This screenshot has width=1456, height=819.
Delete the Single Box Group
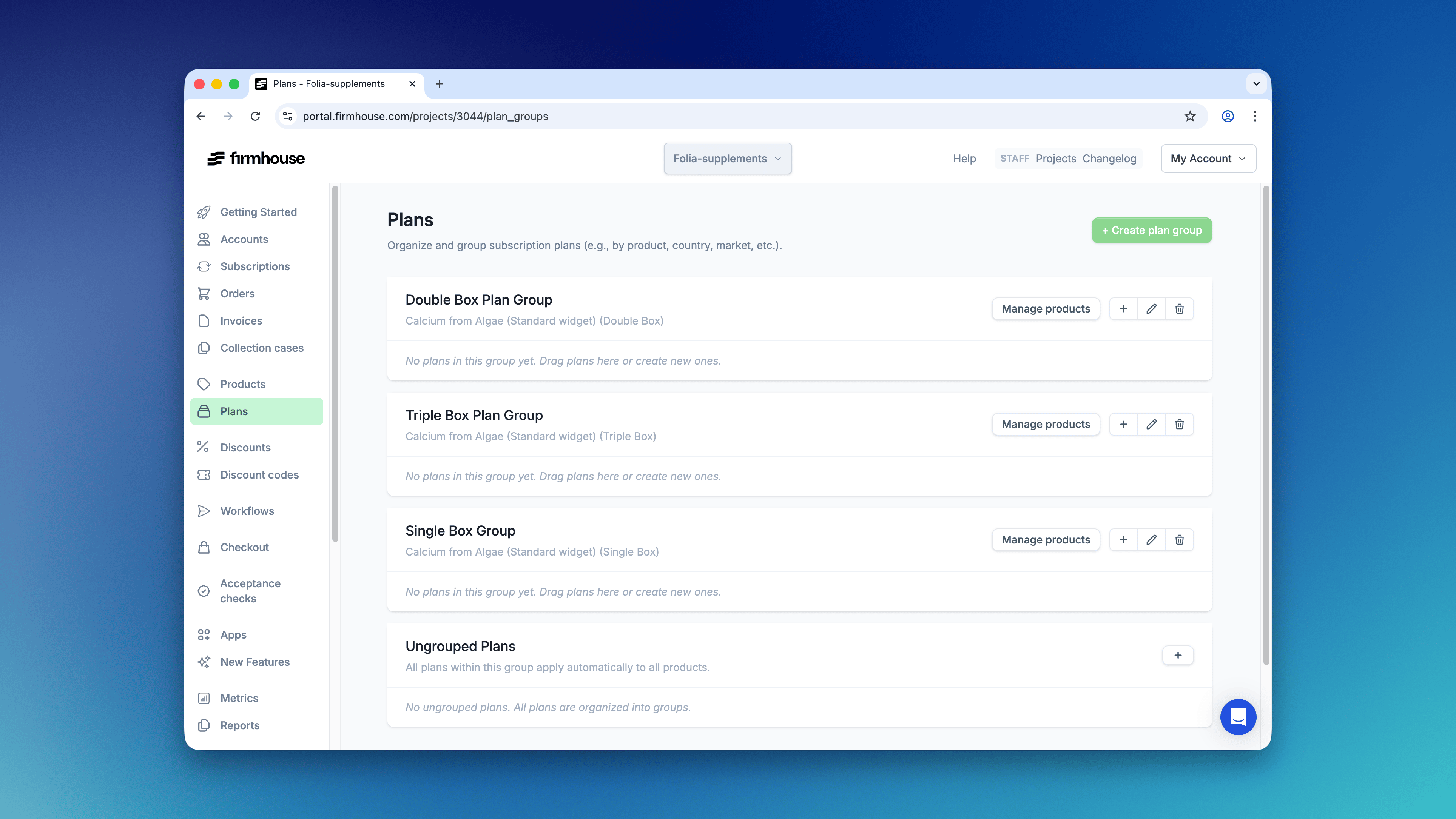click(1179, 540)
